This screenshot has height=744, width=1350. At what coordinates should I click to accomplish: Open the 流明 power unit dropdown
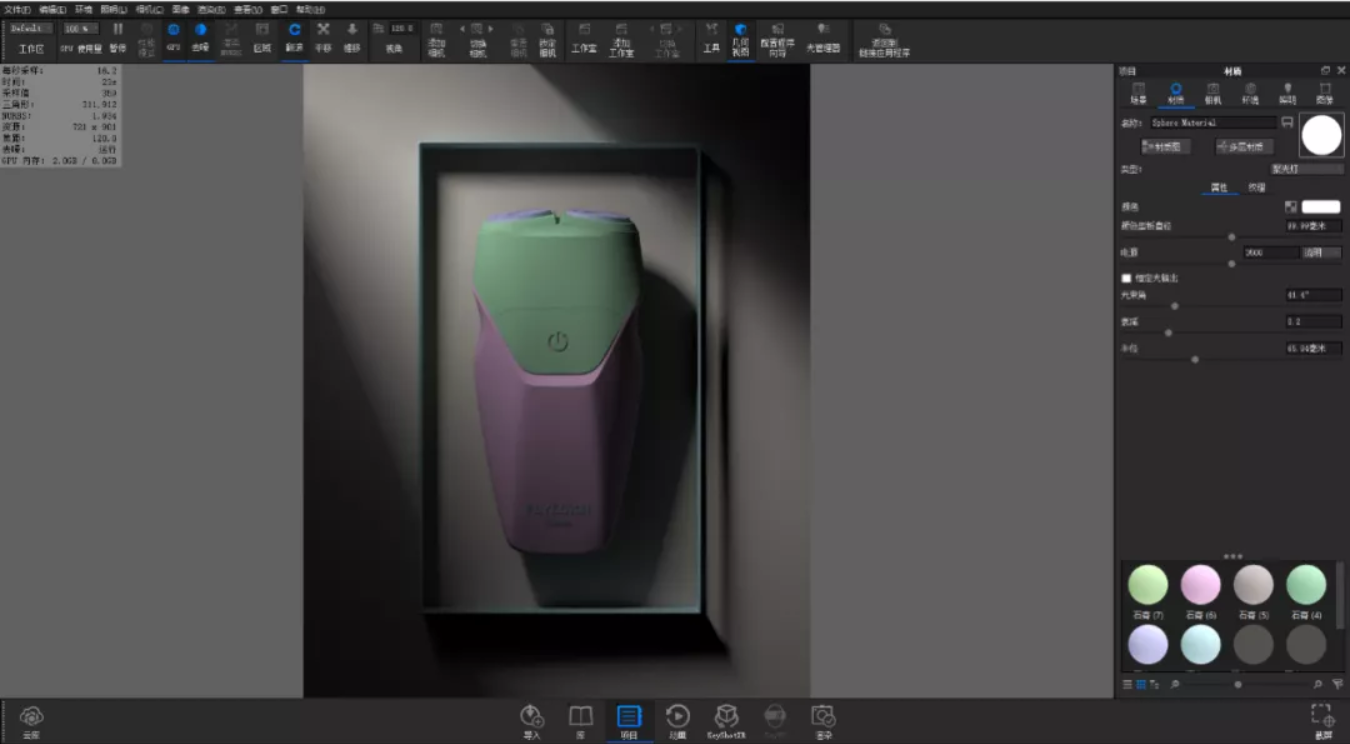(1322, 253)
